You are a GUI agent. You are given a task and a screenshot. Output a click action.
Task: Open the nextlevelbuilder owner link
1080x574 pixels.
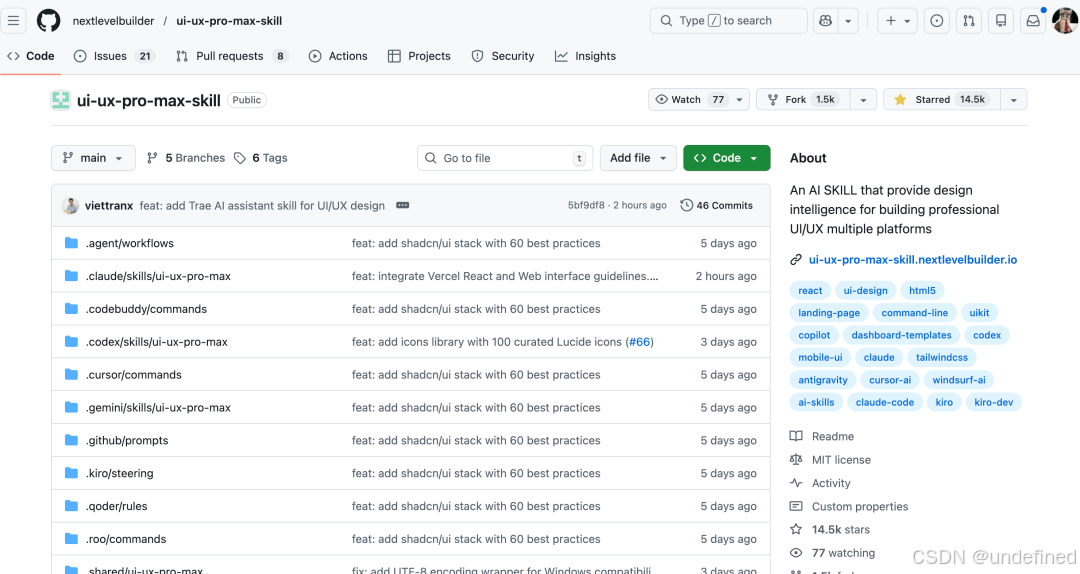click(114, 21)
